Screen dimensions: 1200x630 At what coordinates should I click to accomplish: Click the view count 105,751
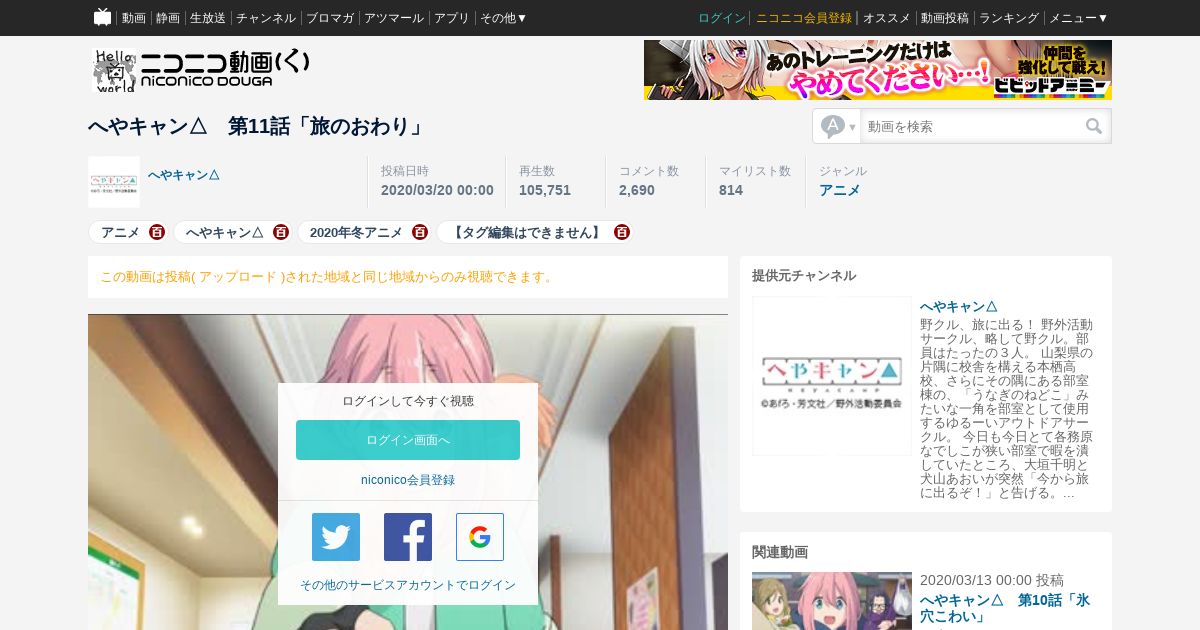(x=545, y=190)
